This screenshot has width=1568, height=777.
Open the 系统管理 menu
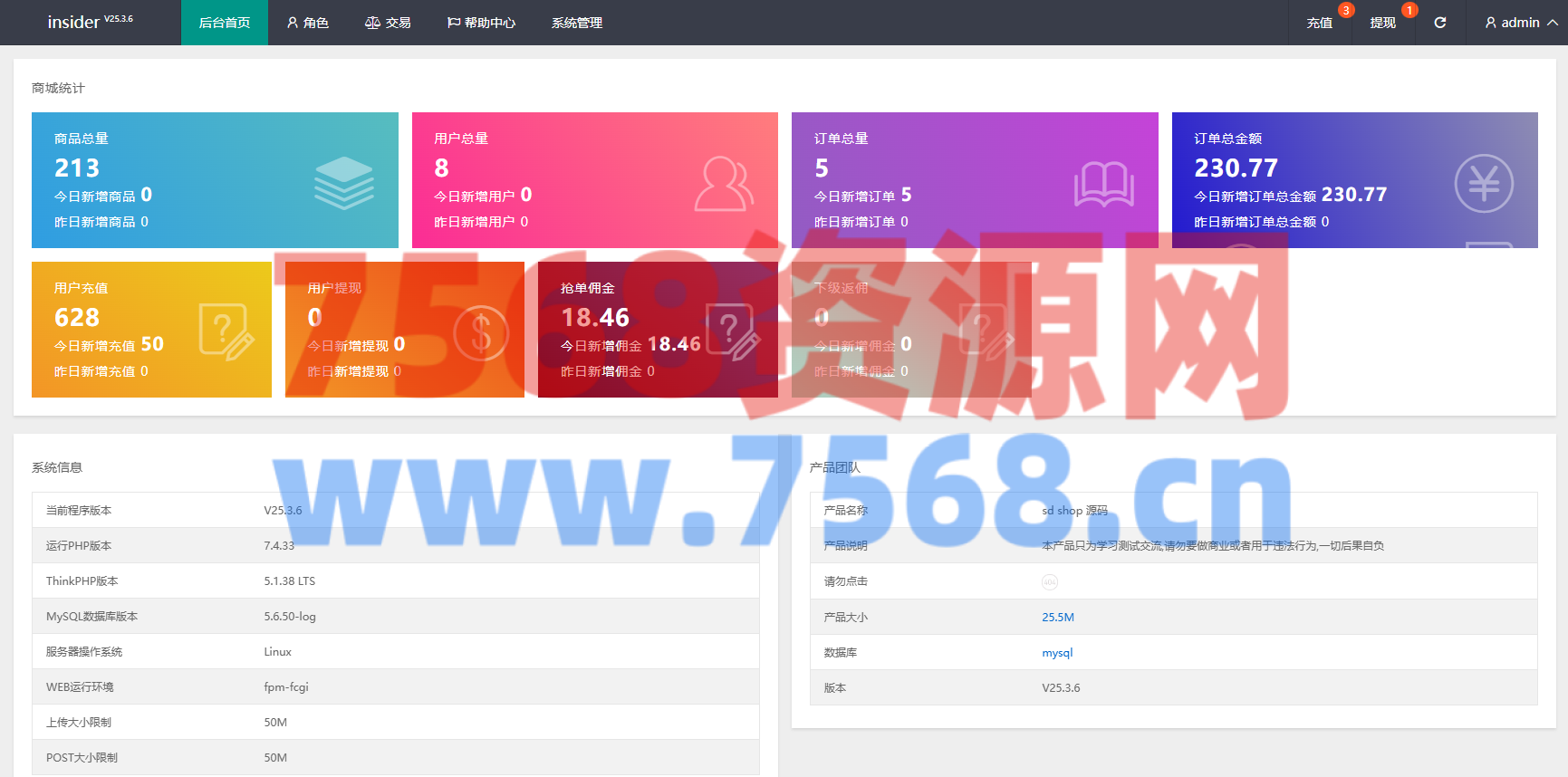click(577, 23)
